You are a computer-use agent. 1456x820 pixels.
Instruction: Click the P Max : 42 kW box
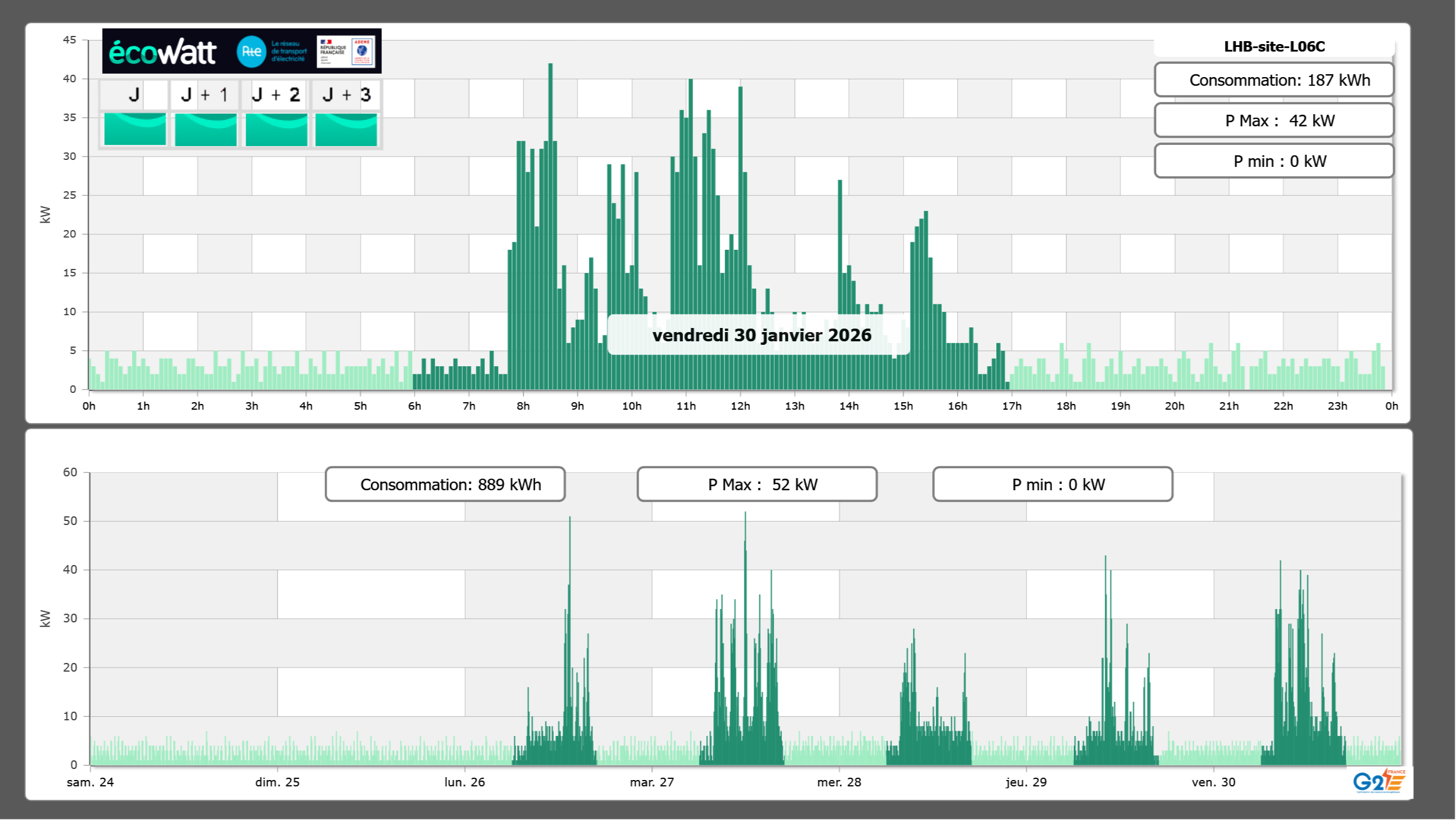[1274, 121]
